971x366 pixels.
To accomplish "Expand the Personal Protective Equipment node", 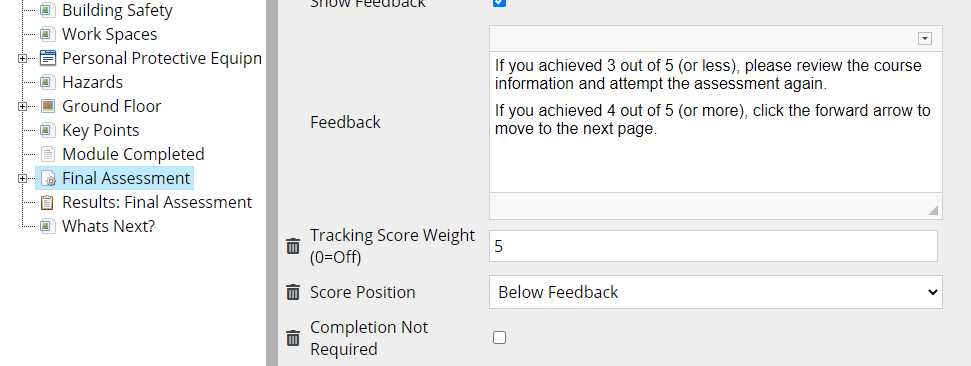I will [22, 58].
